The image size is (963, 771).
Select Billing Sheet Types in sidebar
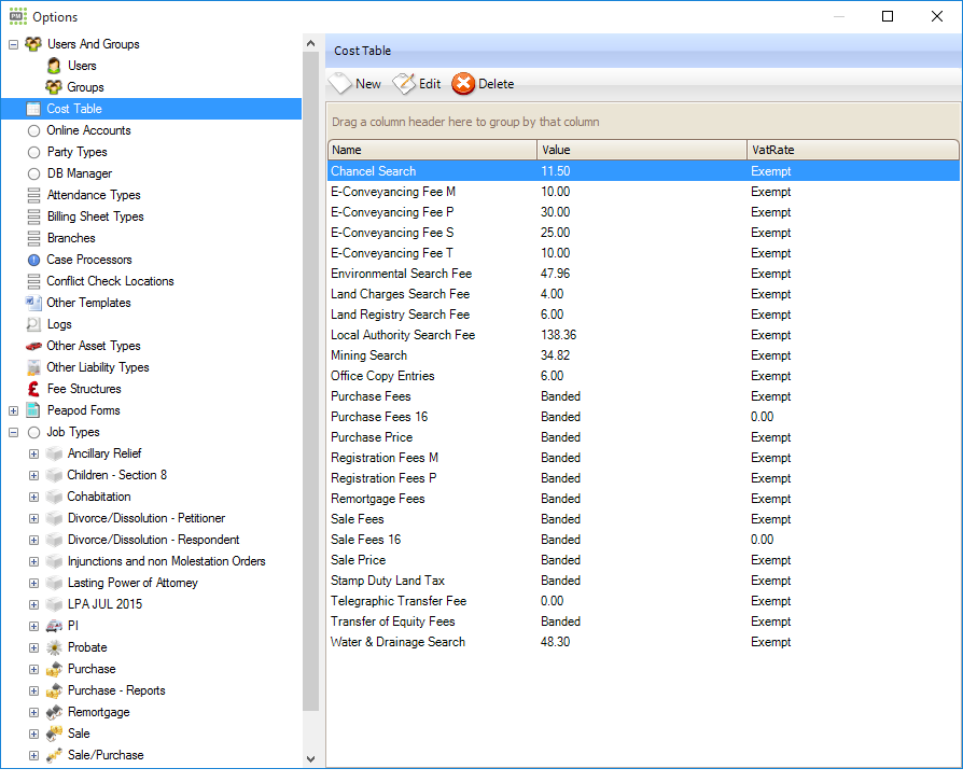(95, 217)
